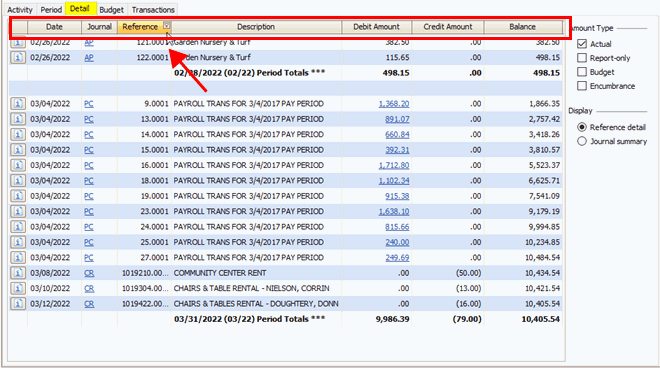Uncheck the Actual amount type checkbox
The width and height of the screenshot is (660, 368).
(x=582, y=44)
